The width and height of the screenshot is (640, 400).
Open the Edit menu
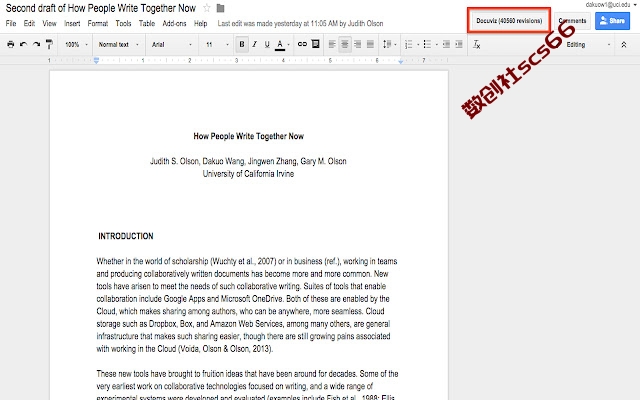(29, 23)
